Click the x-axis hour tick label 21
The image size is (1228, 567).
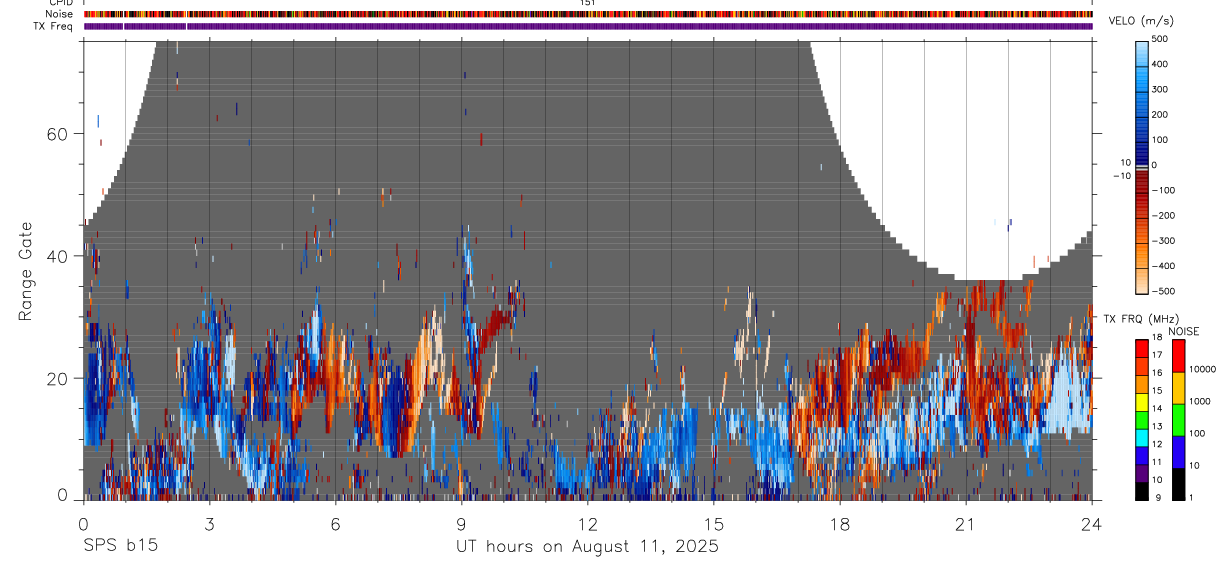(966, 524)
